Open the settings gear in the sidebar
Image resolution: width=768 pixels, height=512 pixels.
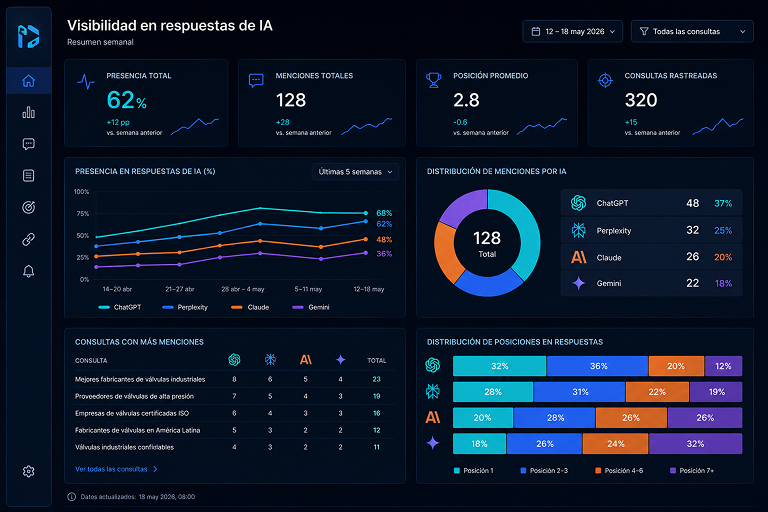(28, 471)
